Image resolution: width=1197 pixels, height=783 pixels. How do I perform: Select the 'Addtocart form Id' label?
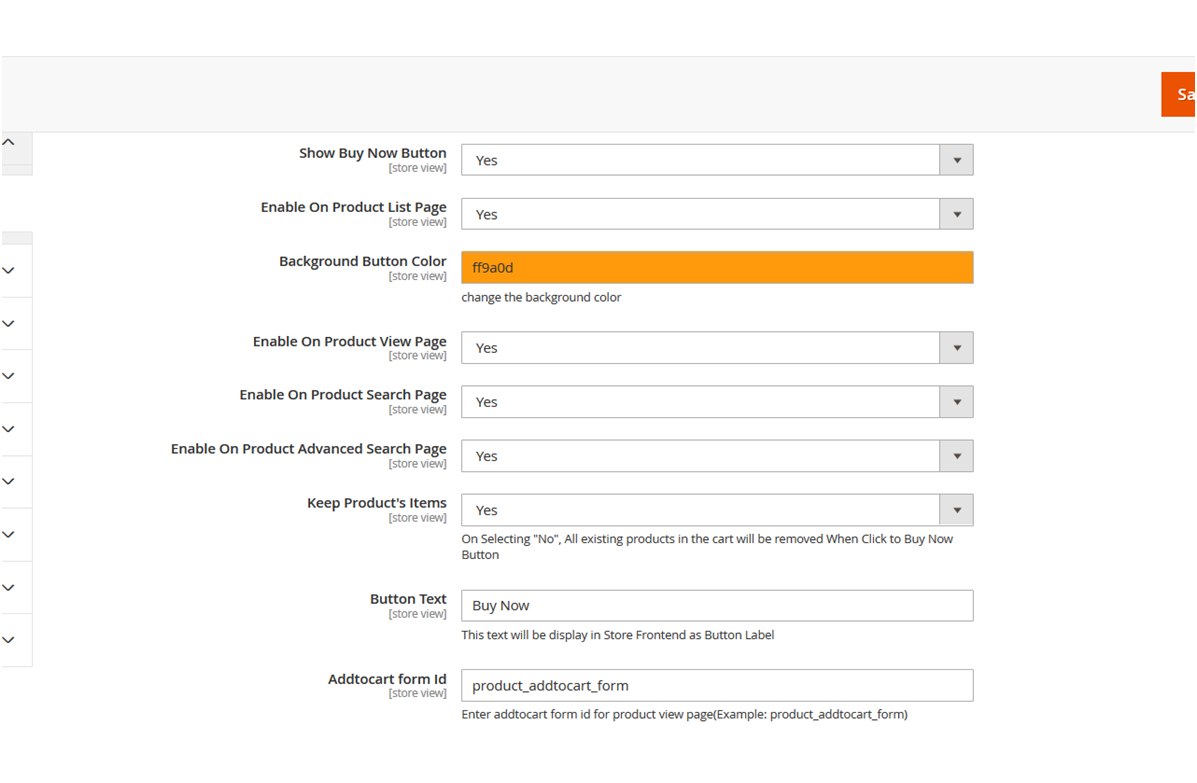387,679
